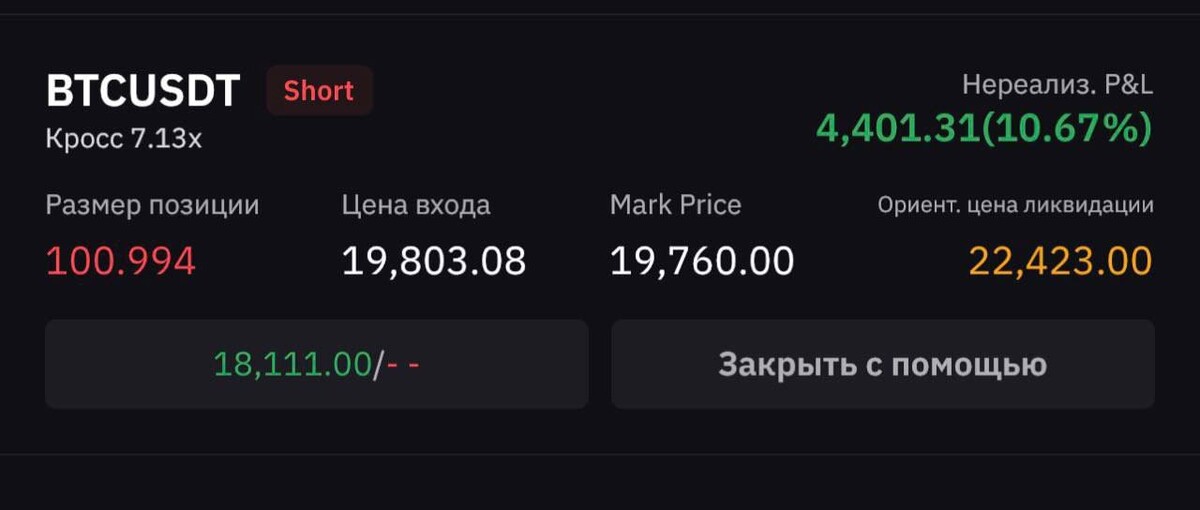Select the 22,423.00 liquidation price

tap(1060, 261)
